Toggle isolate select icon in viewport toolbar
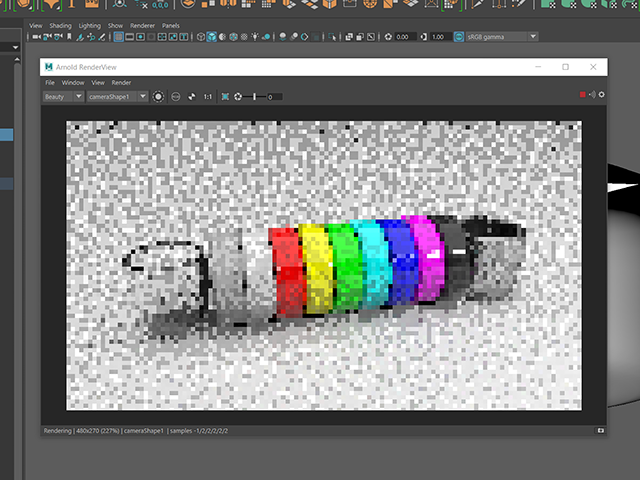This screenshot has height=480, width=640. (332, 37)
